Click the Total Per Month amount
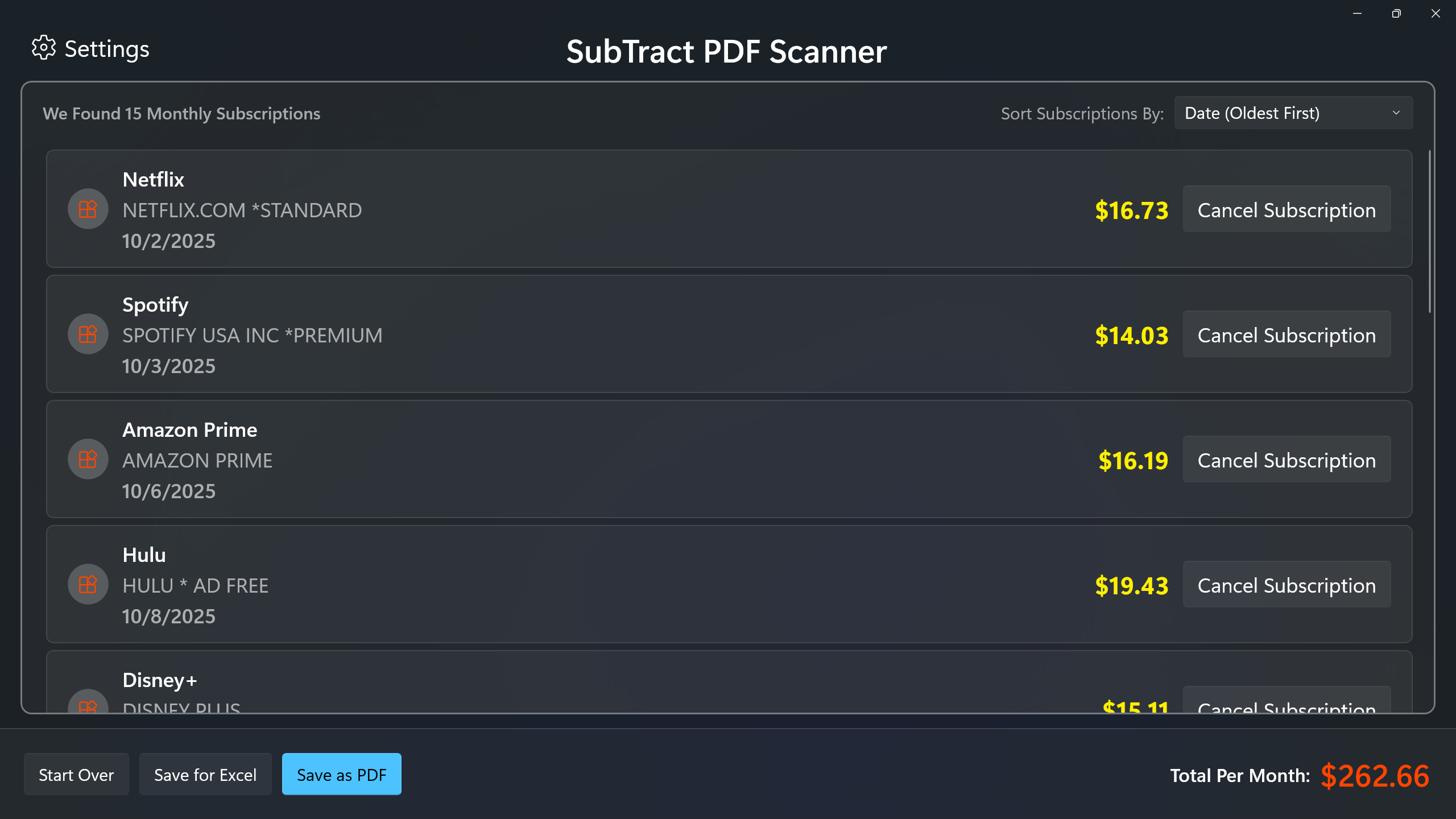 (1376, 775)
